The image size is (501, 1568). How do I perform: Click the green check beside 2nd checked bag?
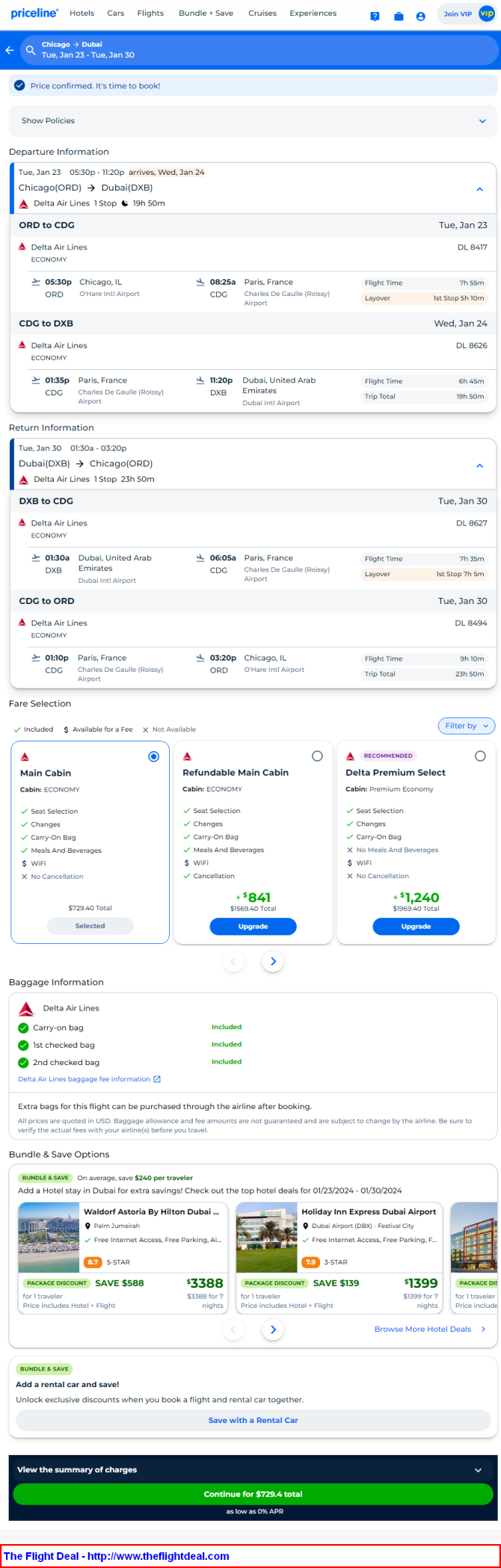pyautogui.click(x=23, y=1062)
